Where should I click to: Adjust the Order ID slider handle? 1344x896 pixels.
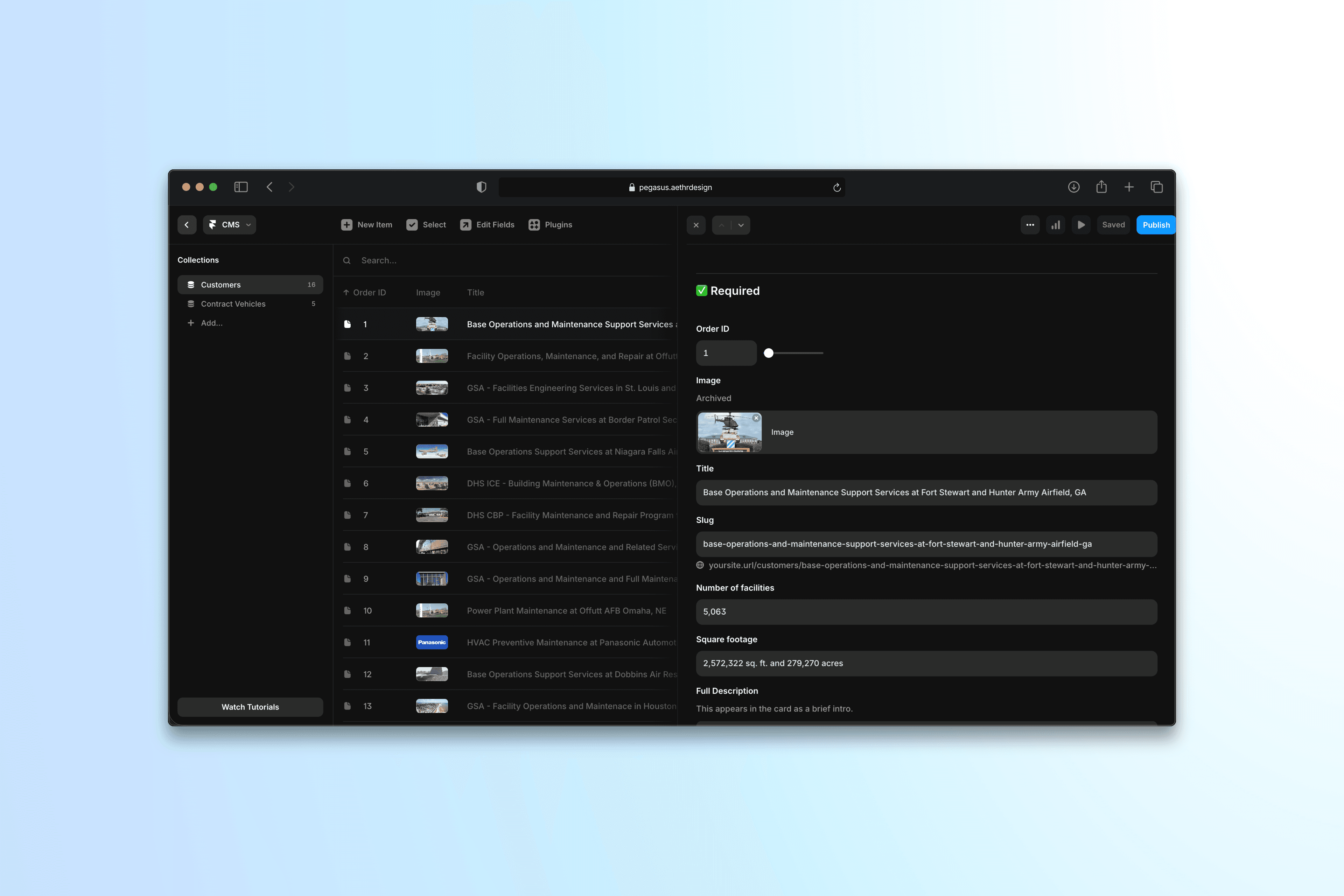click(x=769, y=353)
